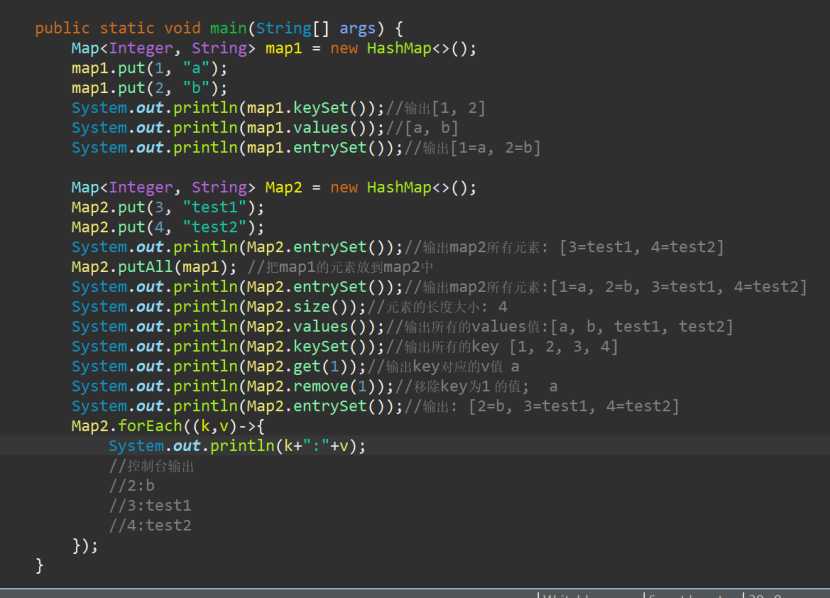Screen dimensions: 830x598
Task: Click comment 'key [1, 2, 3, 4]'
Action: point(545,347)
